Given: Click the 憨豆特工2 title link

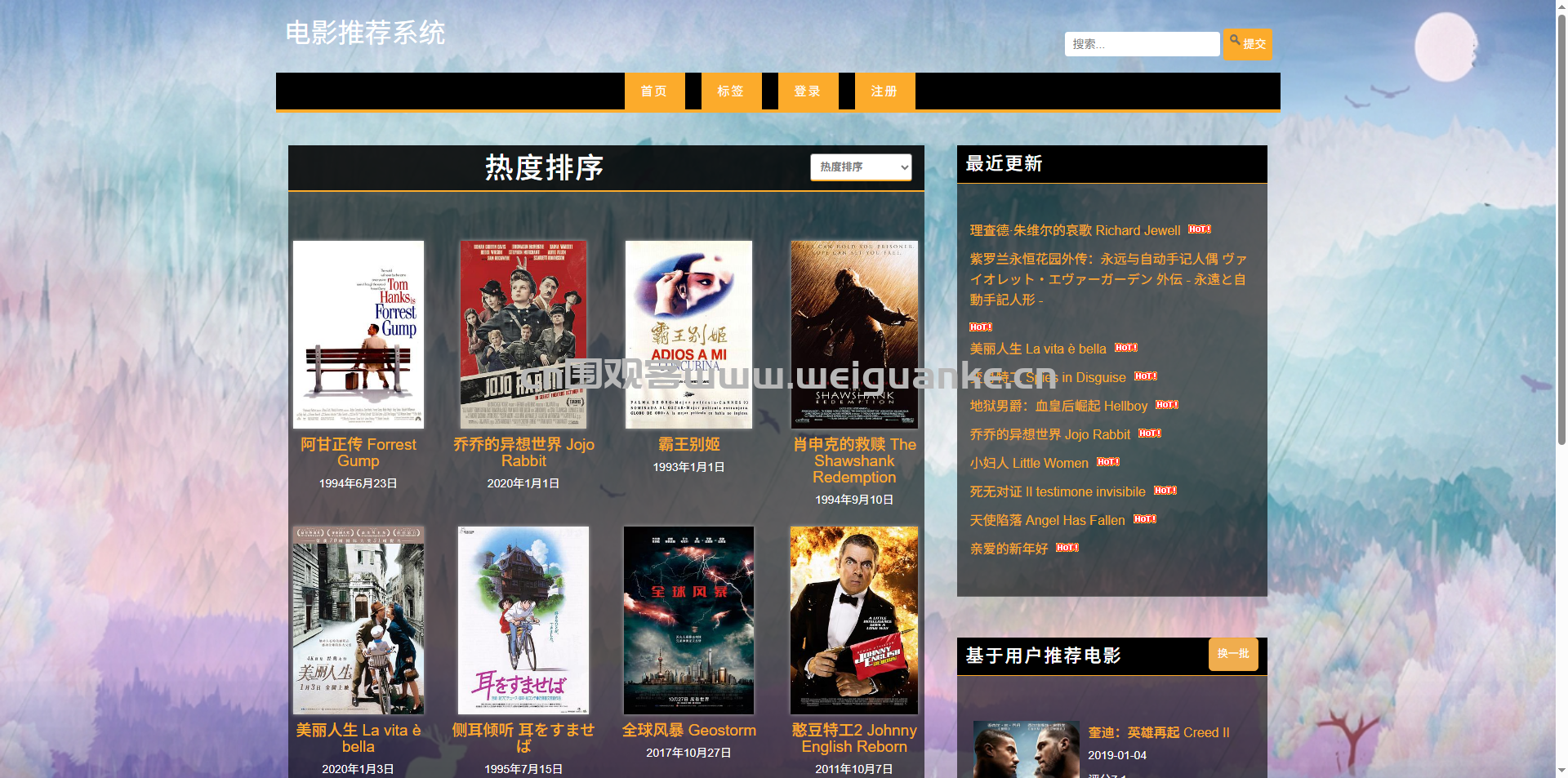Looking at the screenshot, I should click(x=854, y=738).
